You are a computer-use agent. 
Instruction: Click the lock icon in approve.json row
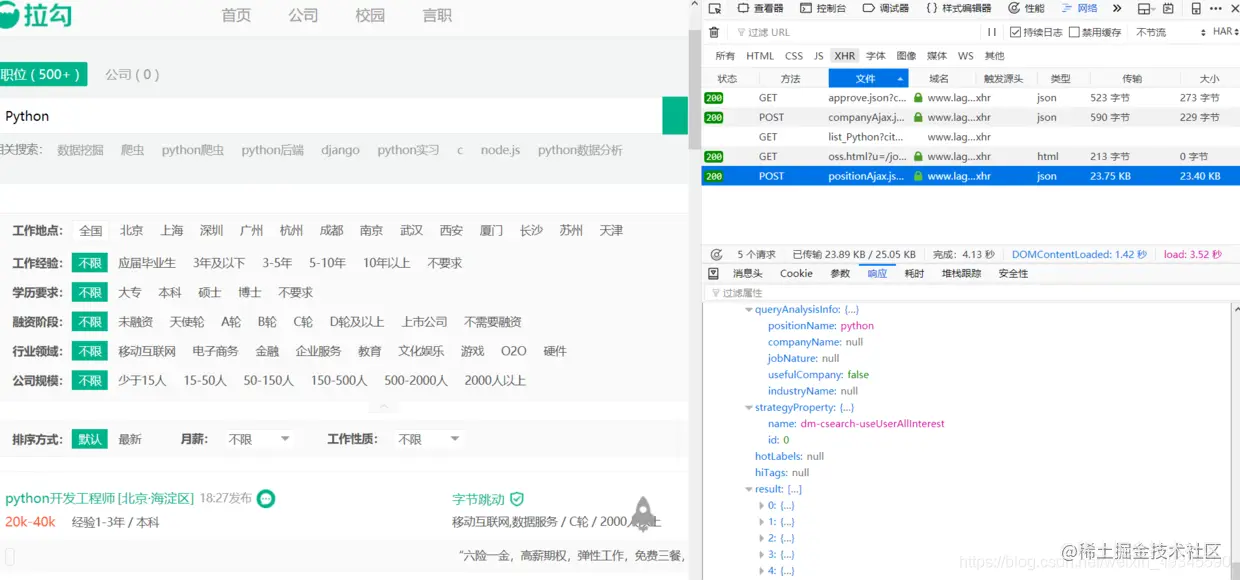tap(918, 98)
